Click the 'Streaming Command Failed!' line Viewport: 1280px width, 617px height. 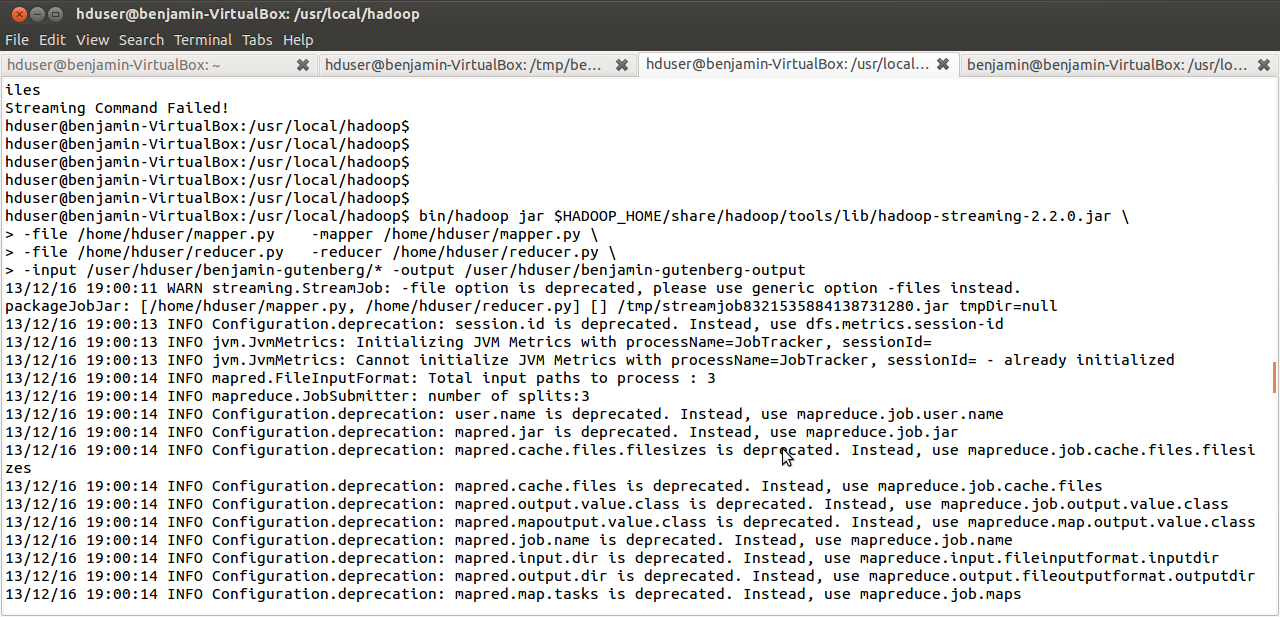(117, 108)
